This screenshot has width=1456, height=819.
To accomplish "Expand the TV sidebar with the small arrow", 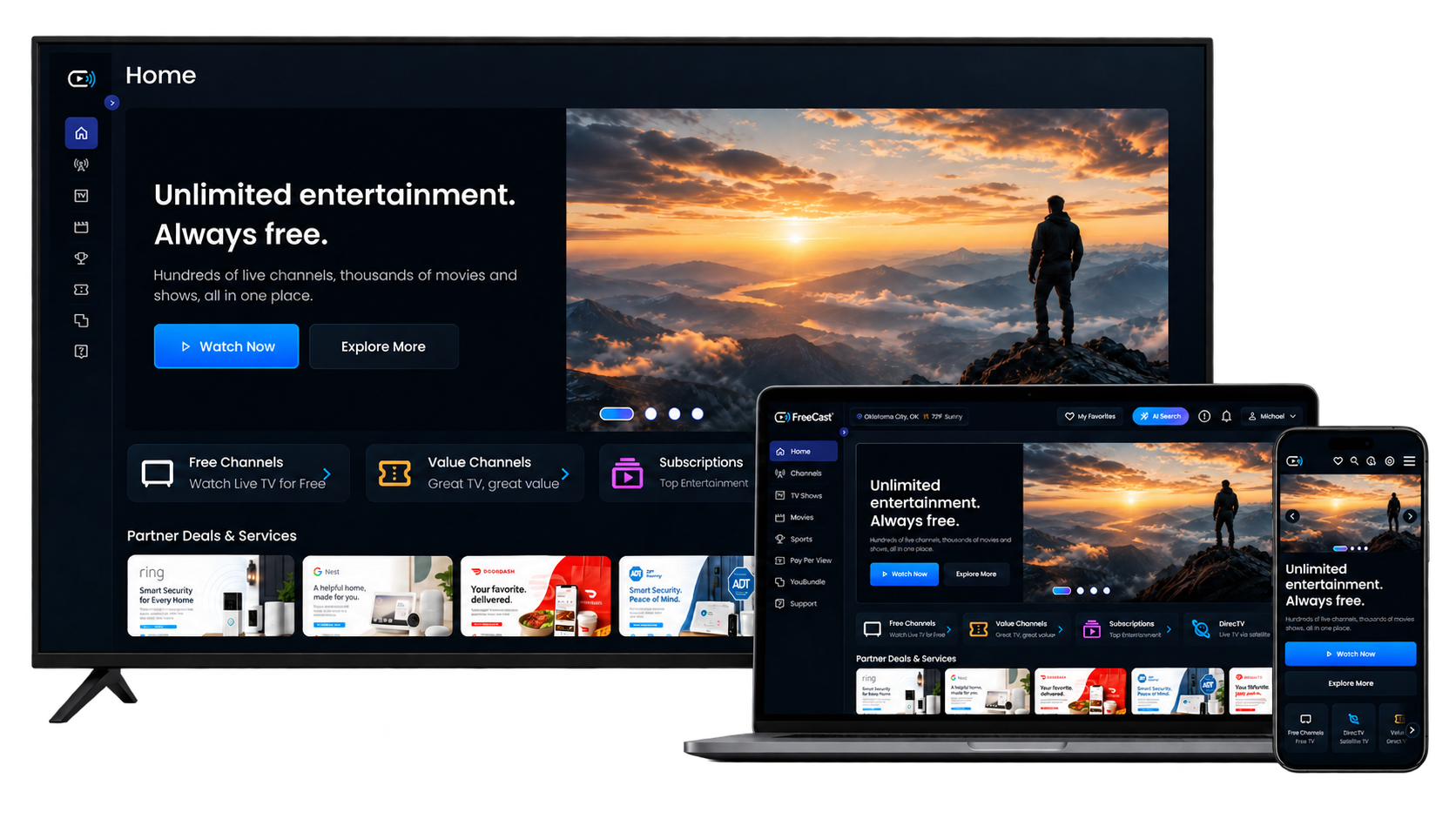I will (111, 103).
